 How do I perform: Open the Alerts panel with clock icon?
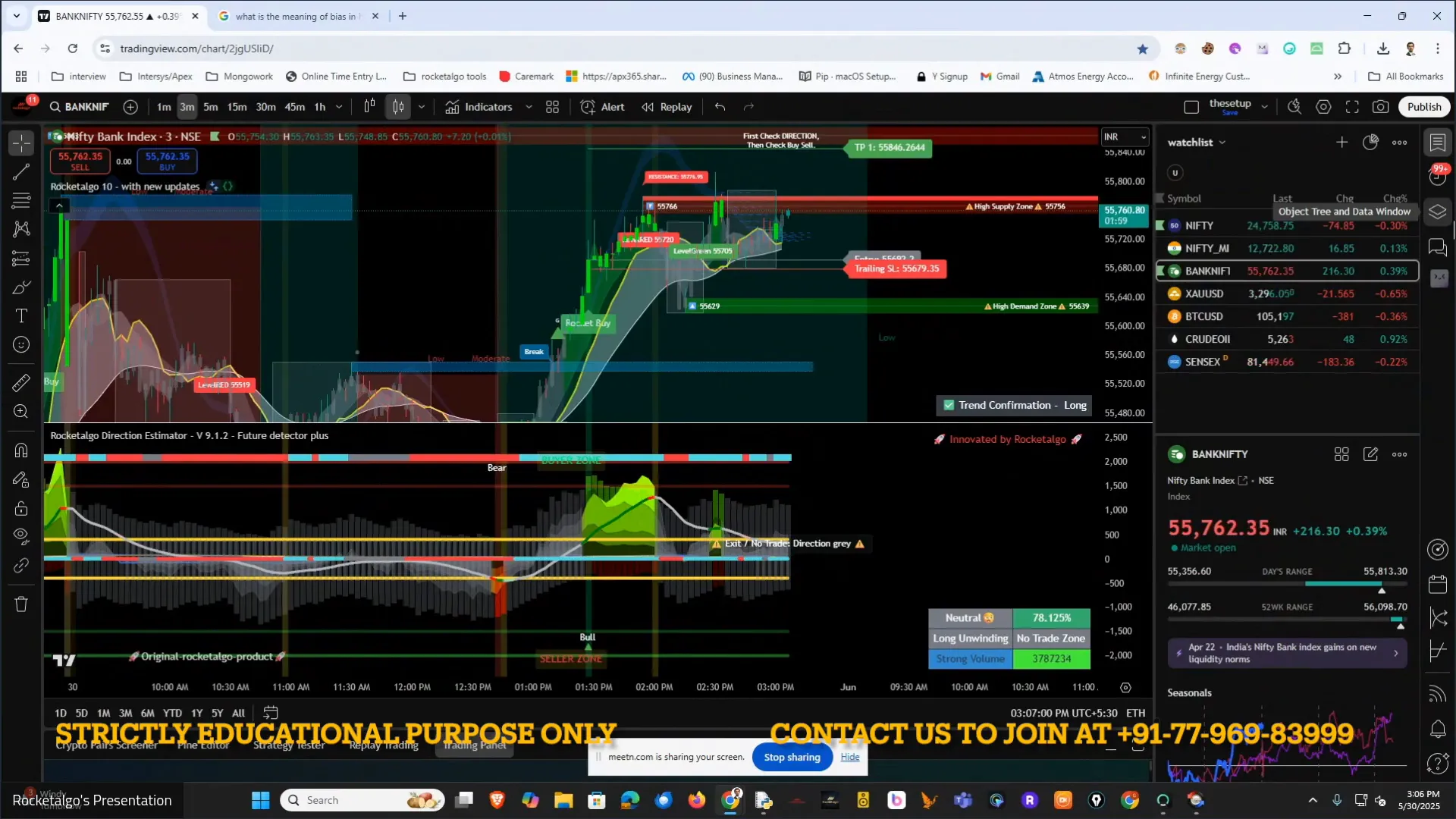click(1438, 177)
